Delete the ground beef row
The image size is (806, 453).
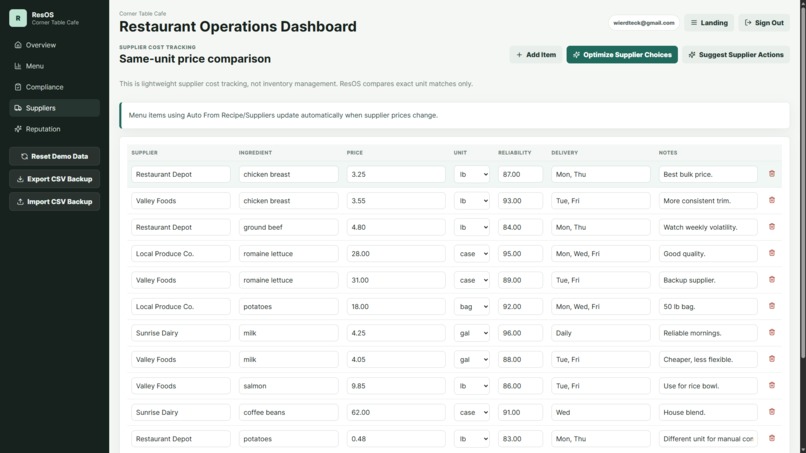point(772,227)
